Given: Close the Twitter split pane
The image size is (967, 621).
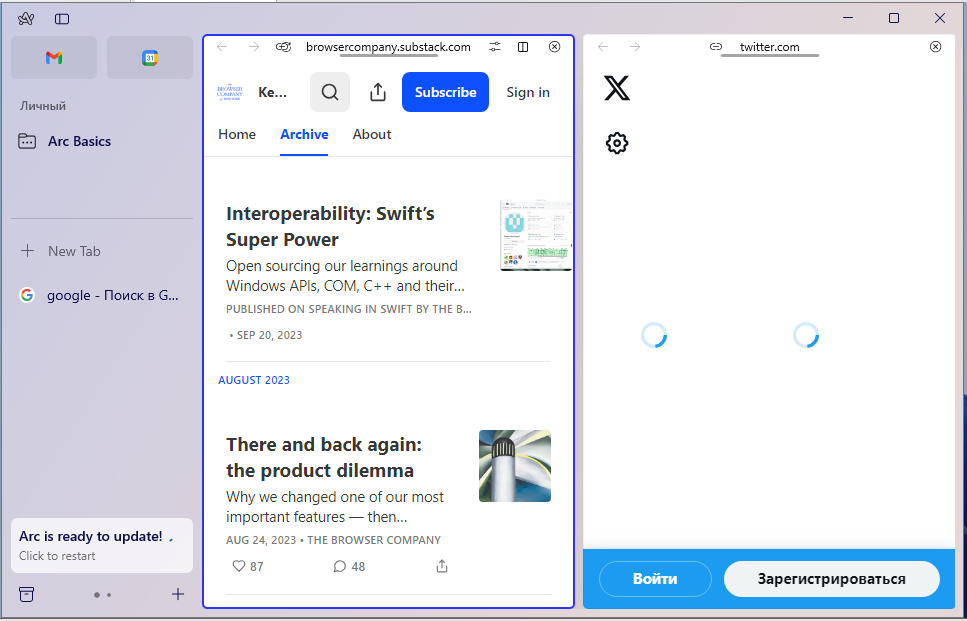Looking at the screenshot, I should coord(936,47).
